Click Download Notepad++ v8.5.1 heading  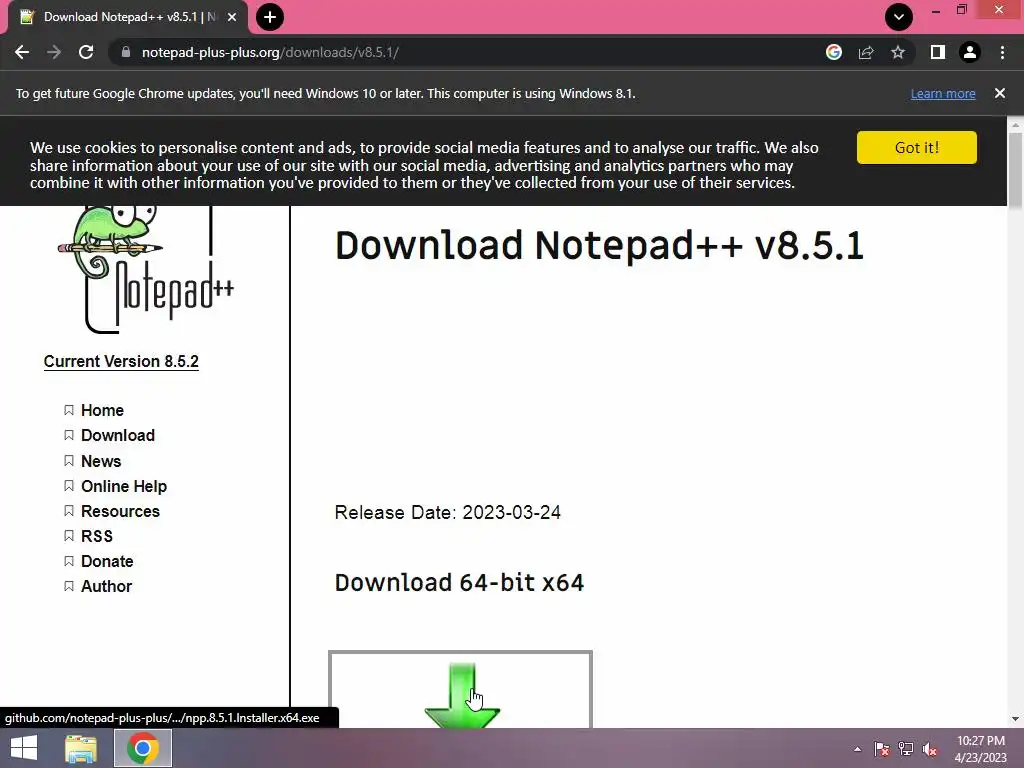(599, 246)
